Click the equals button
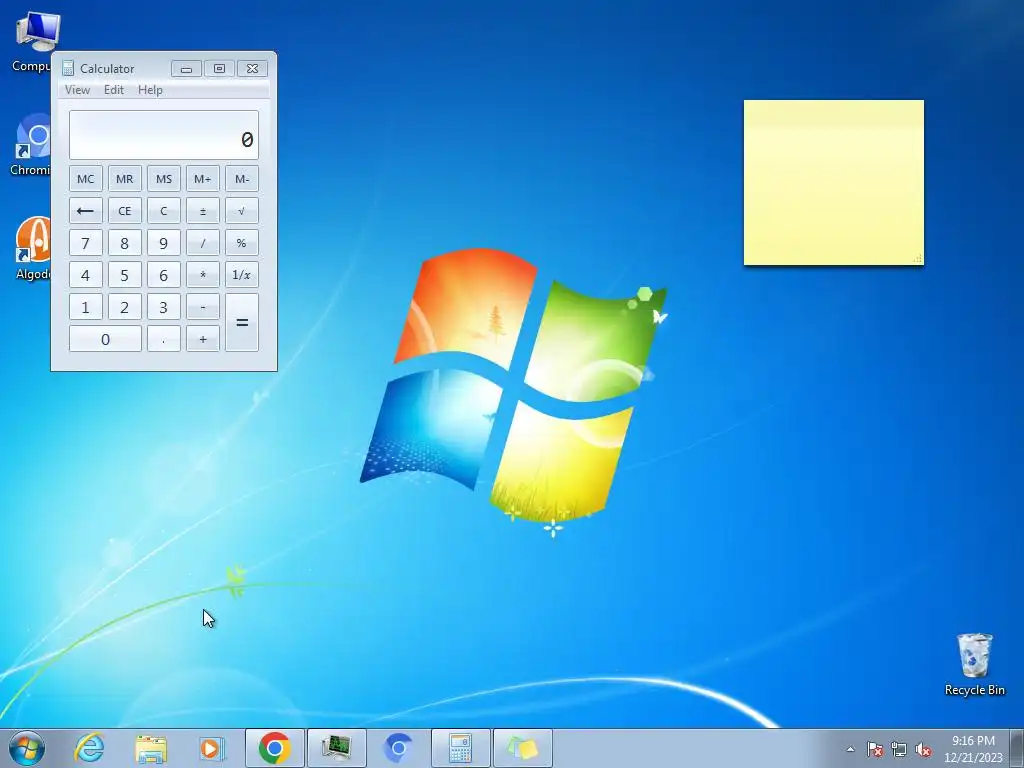This screenshot has height=768, width=1024. 242,323
